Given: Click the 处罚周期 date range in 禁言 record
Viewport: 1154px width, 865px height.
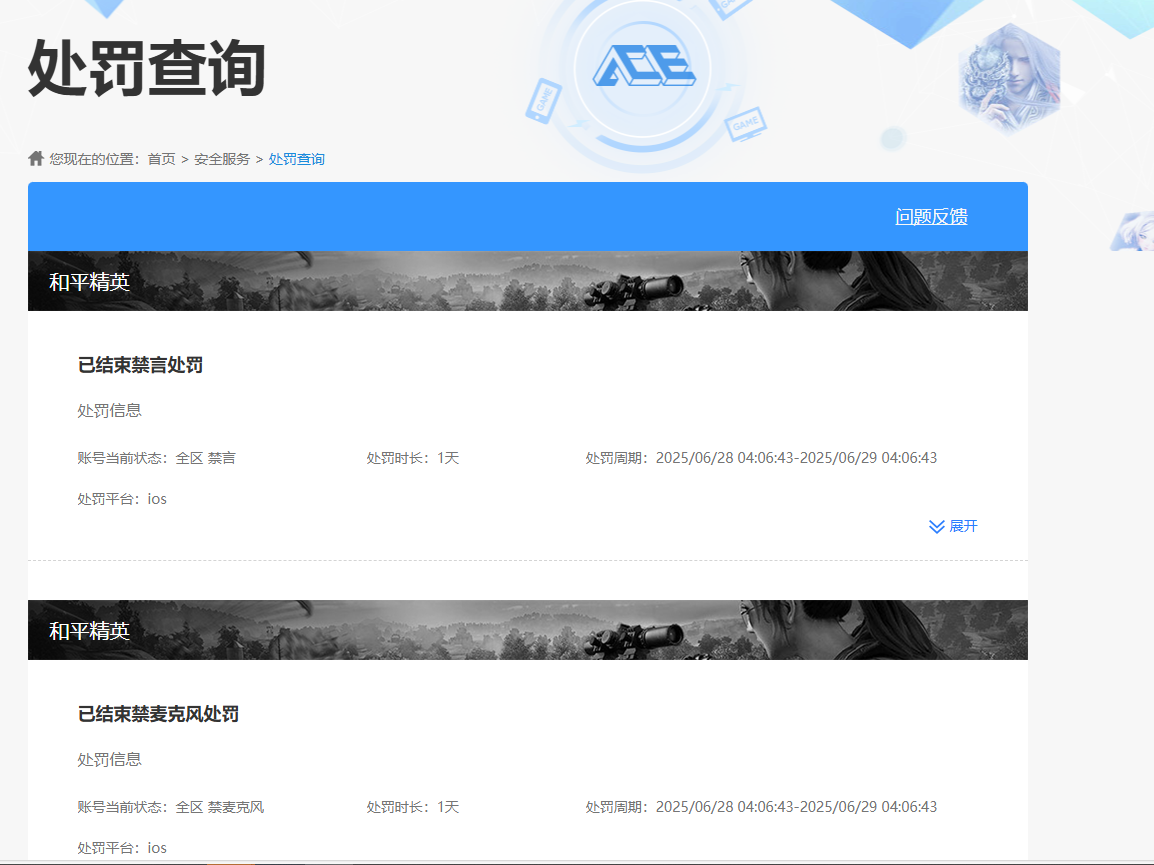Looking at the screenshot, I should click(x=796, y=459).
